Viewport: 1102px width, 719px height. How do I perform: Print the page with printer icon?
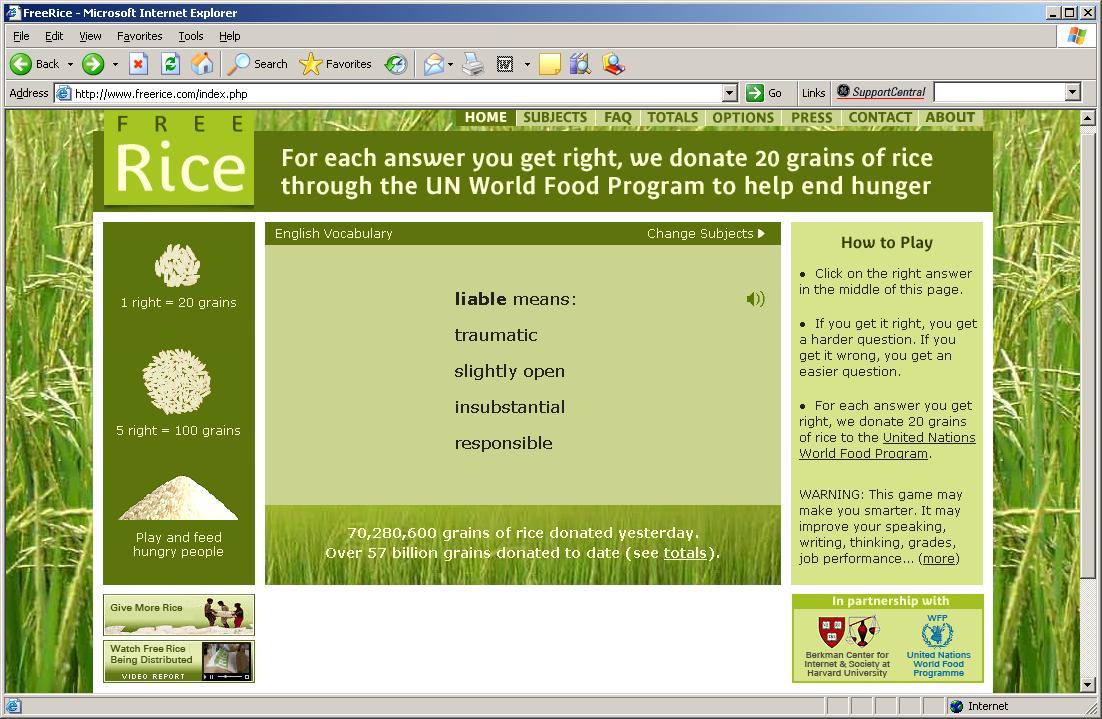coord(473,64)
